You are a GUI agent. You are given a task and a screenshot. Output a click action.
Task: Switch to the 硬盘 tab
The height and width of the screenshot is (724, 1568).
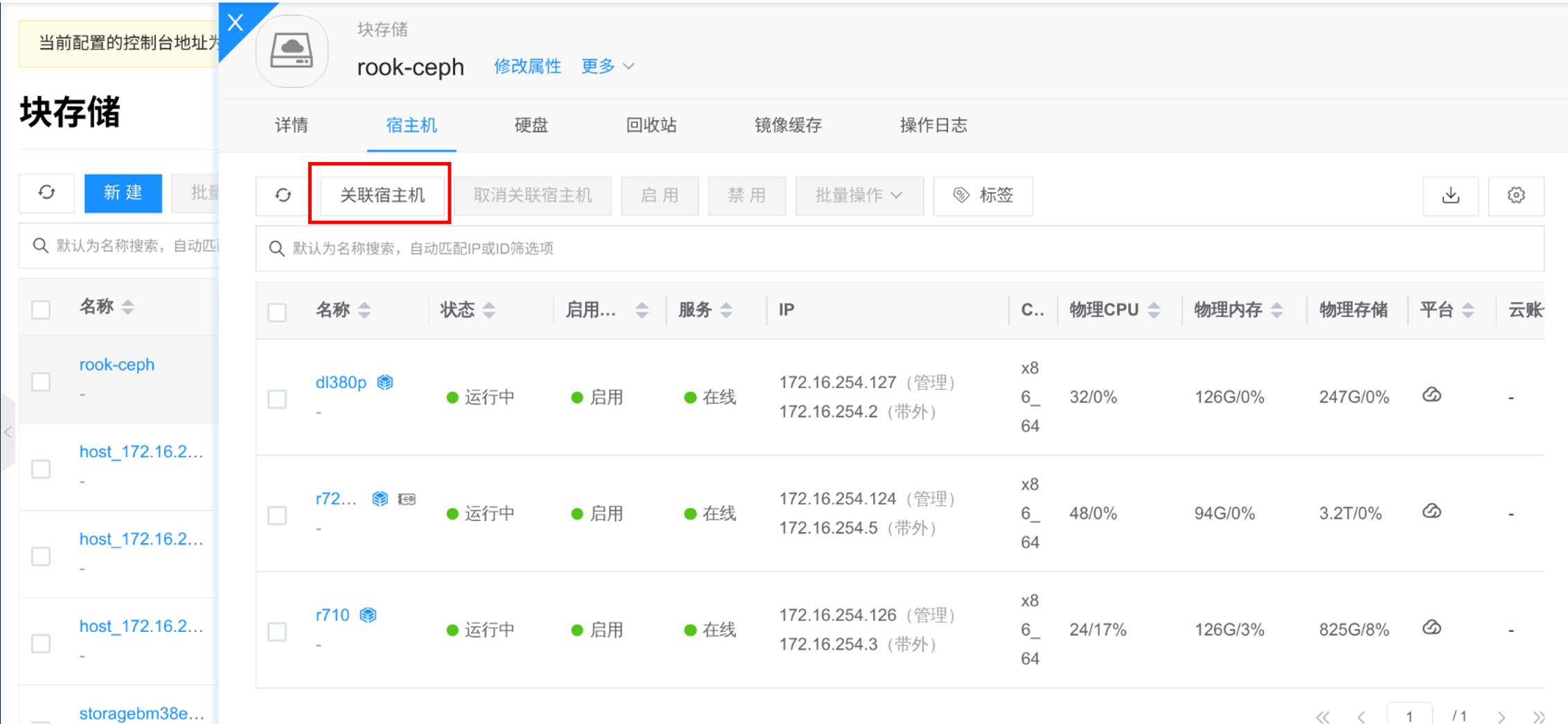pos(531,125)
